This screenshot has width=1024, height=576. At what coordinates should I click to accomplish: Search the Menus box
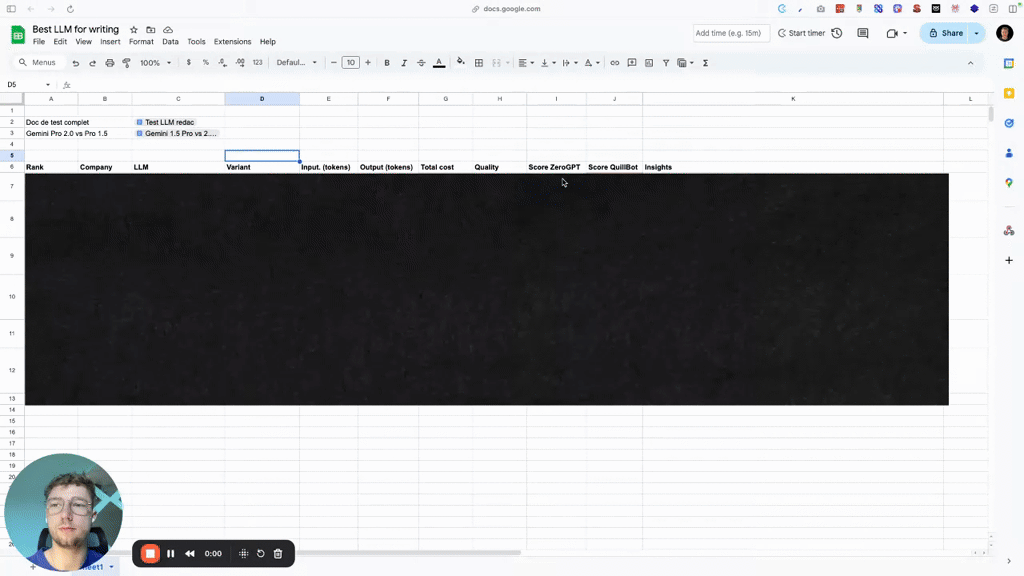pos(38,63)
